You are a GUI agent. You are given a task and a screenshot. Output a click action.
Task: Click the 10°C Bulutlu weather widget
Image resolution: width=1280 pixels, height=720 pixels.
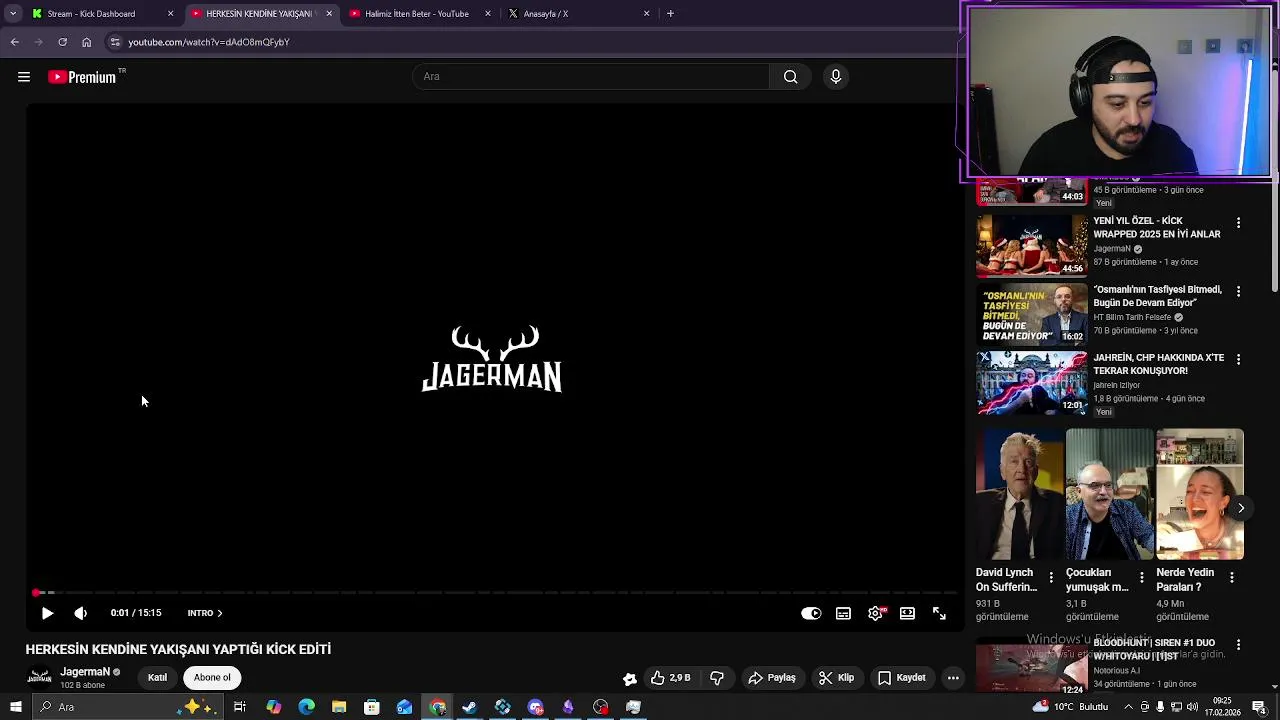[x=1068, y=707]
